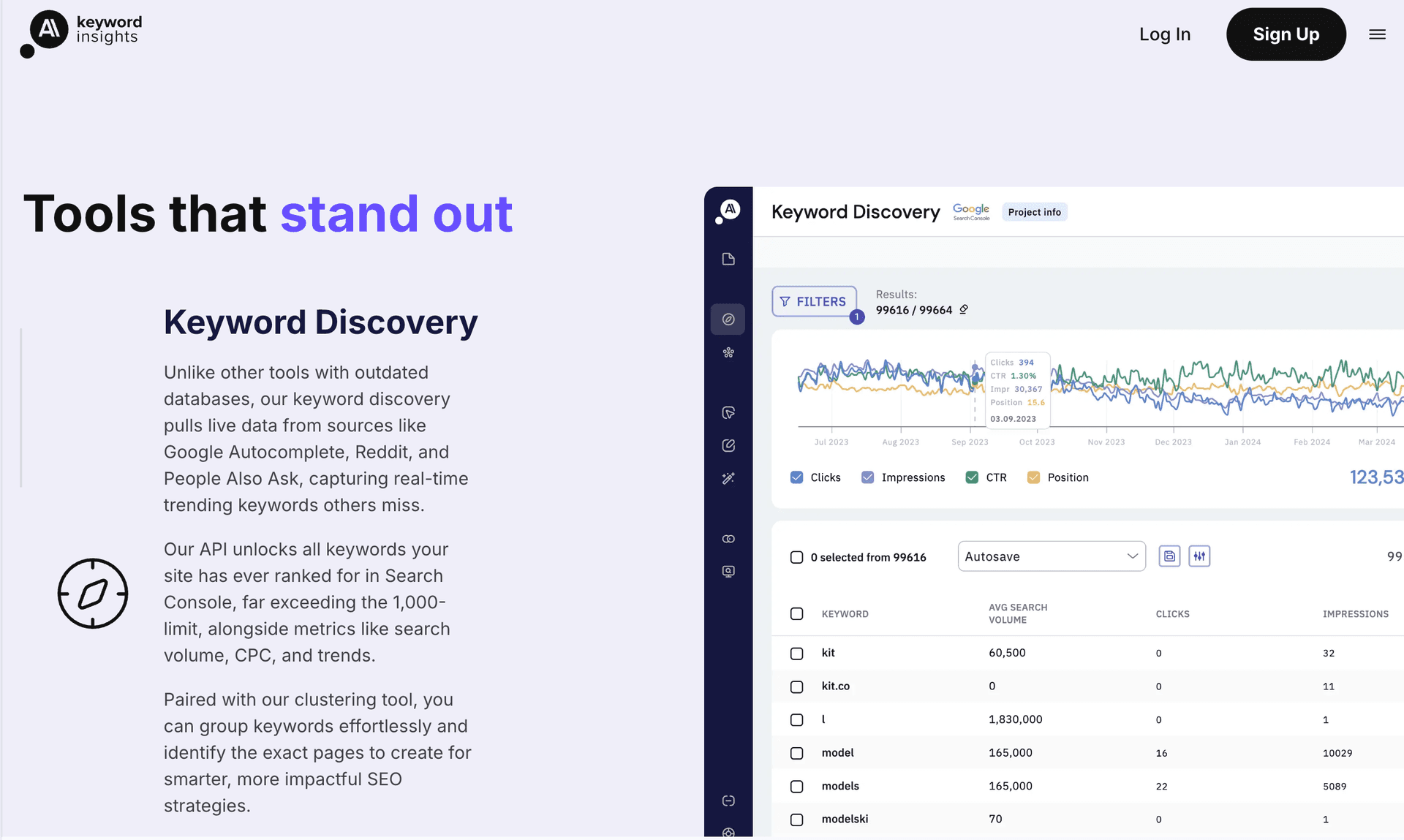The height and width of the screenshot is (840, 1404).
Task: Open the edit pencil-square sidebar icon
Action: [x=728, y=445]
